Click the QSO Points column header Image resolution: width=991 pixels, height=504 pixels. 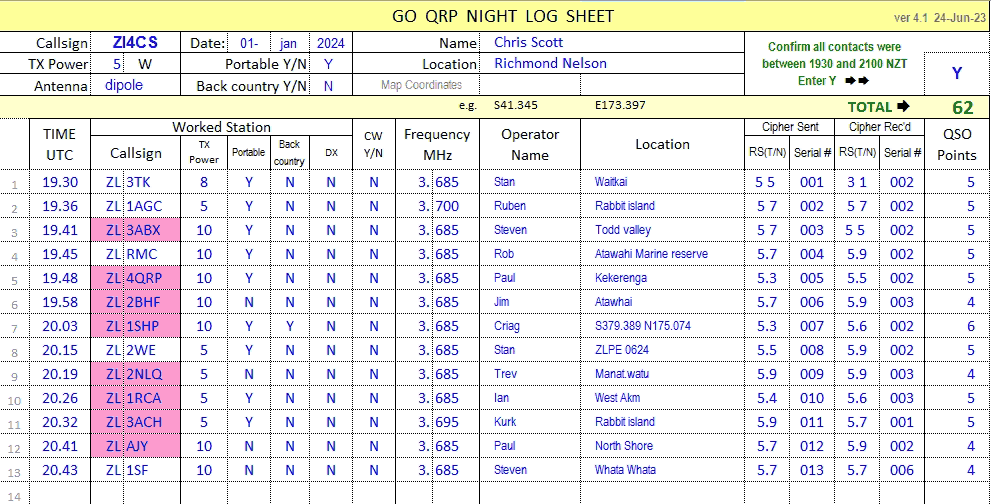[x=957, y=144]
